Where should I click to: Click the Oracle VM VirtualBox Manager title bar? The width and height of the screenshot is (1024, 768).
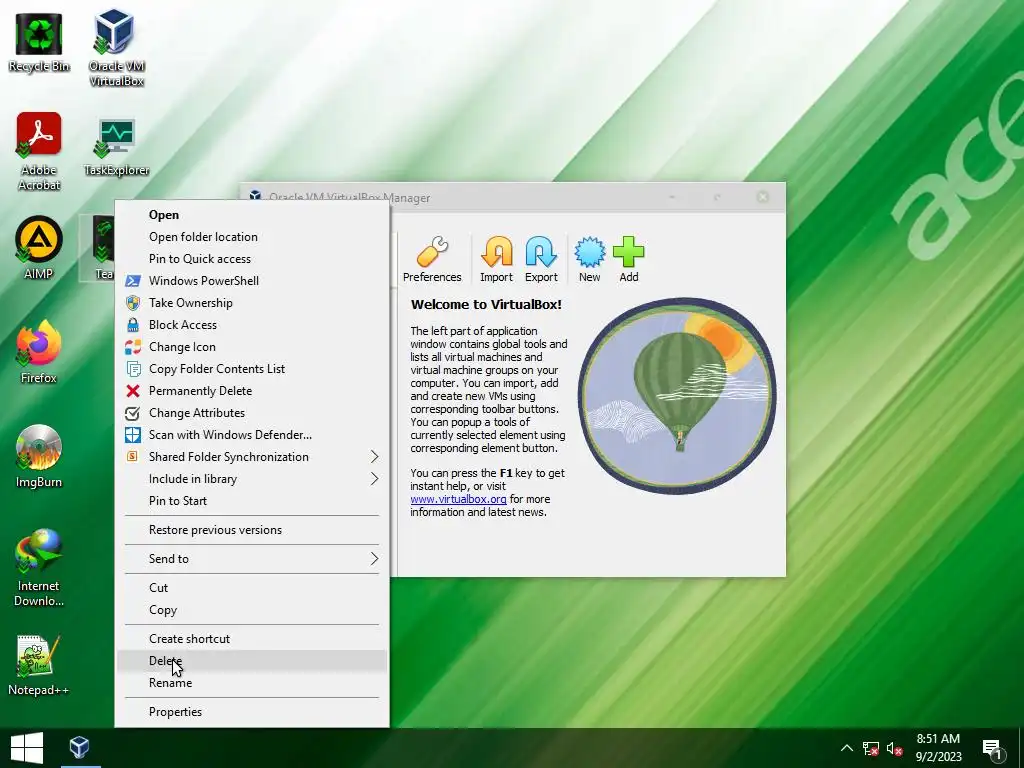point(513,197)
